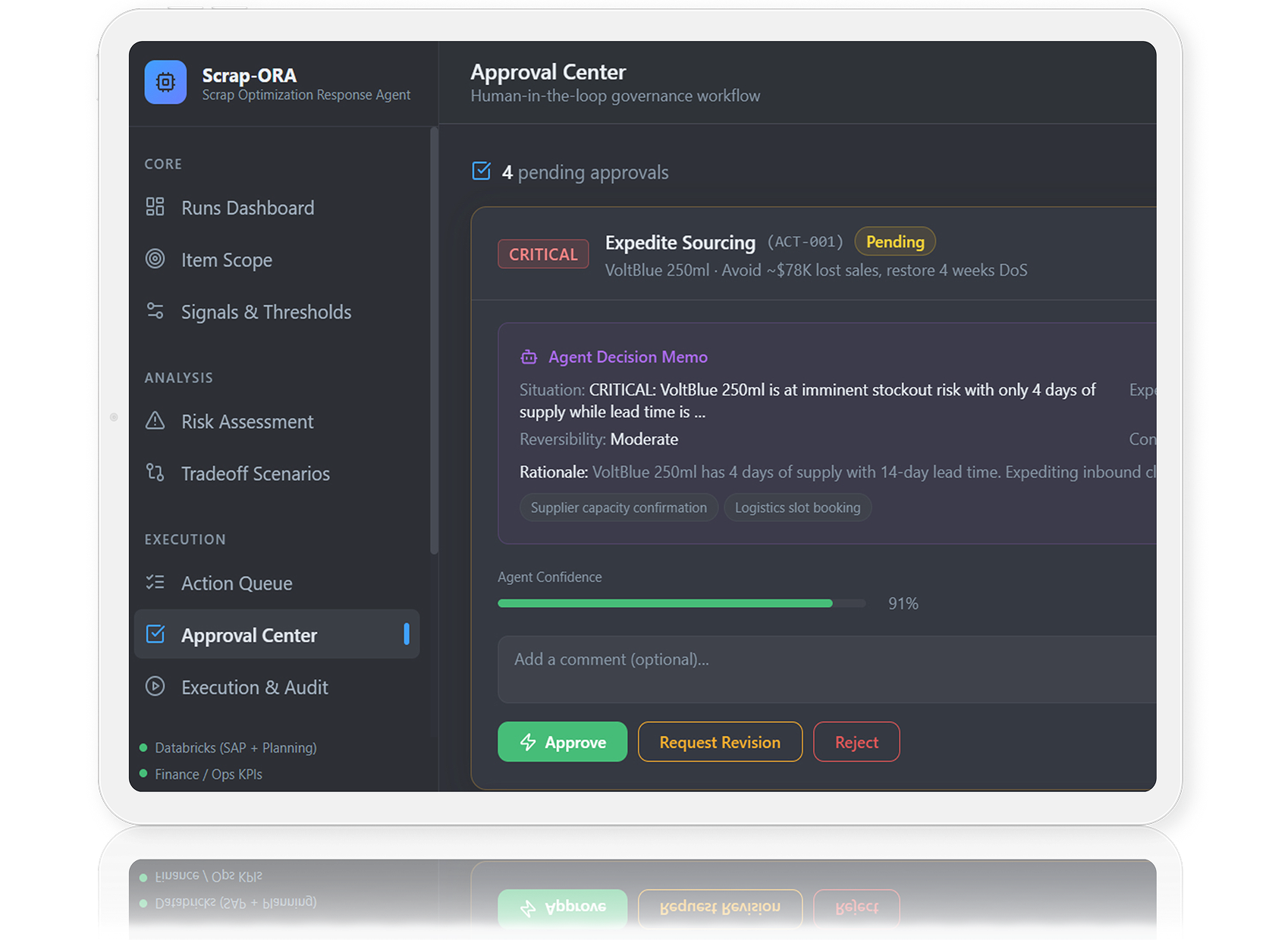
Task: Click the 91% confidence value
Action: pyautogui.click(x=903, y=603)
